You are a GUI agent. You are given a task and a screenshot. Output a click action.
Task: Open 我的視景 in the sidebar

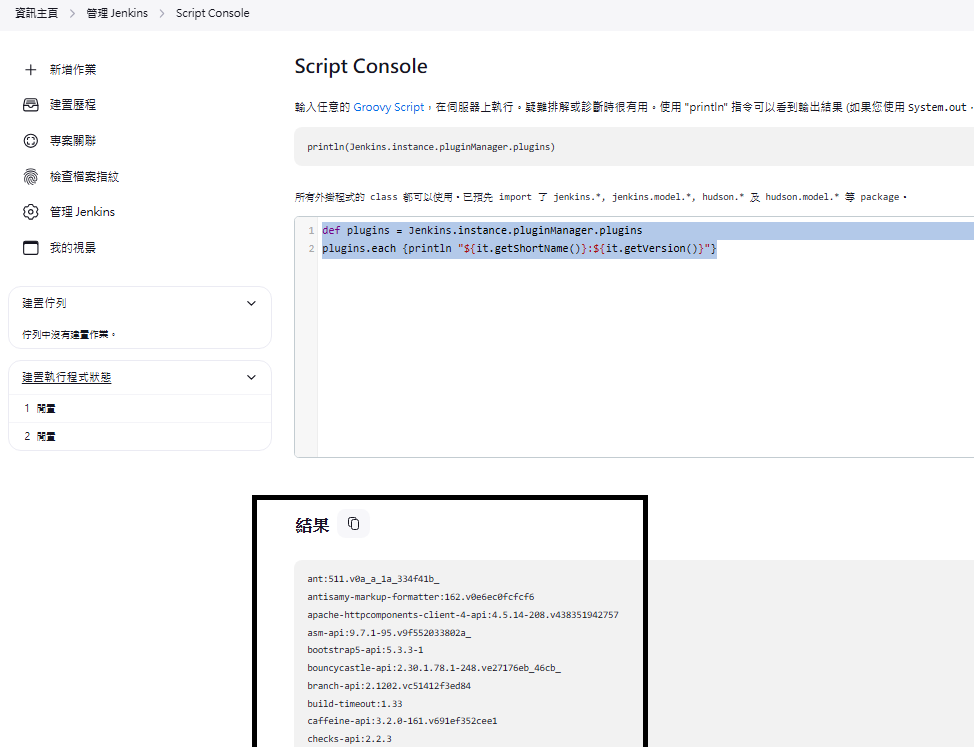coord(73,248)
